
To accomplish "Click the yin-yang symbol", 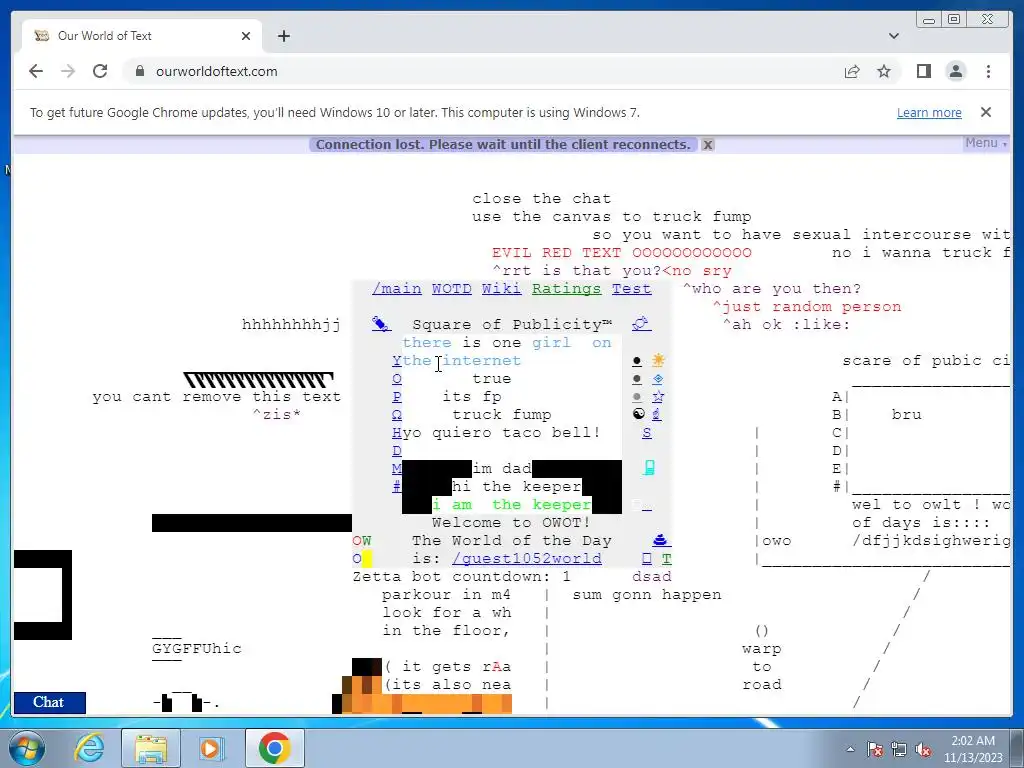I will tap(639, 414).
